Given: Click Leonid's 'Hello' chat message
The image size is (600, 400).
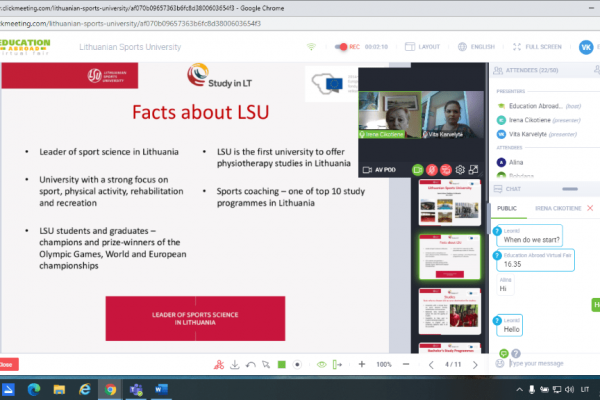Looking at the screenshot, I should (x=509, y=325).
